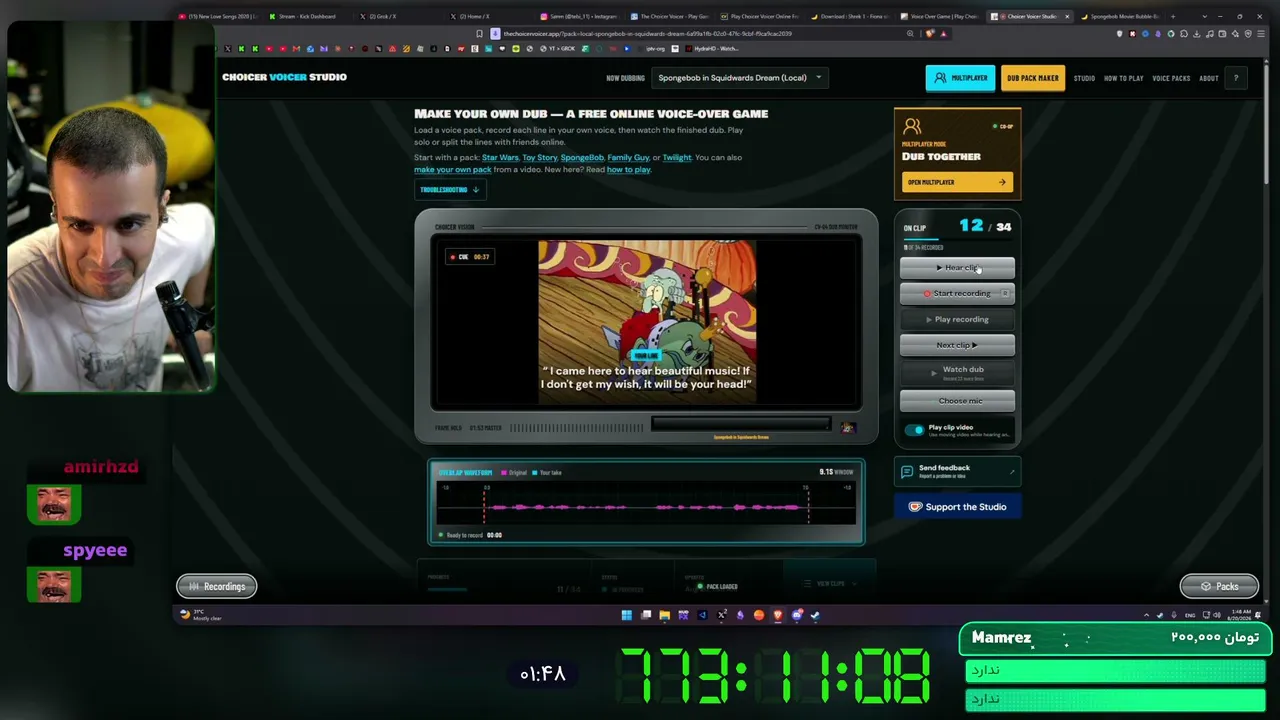Open the Windows Start menu
Viewport: 1280px width, 720px height.
point(626,615)
